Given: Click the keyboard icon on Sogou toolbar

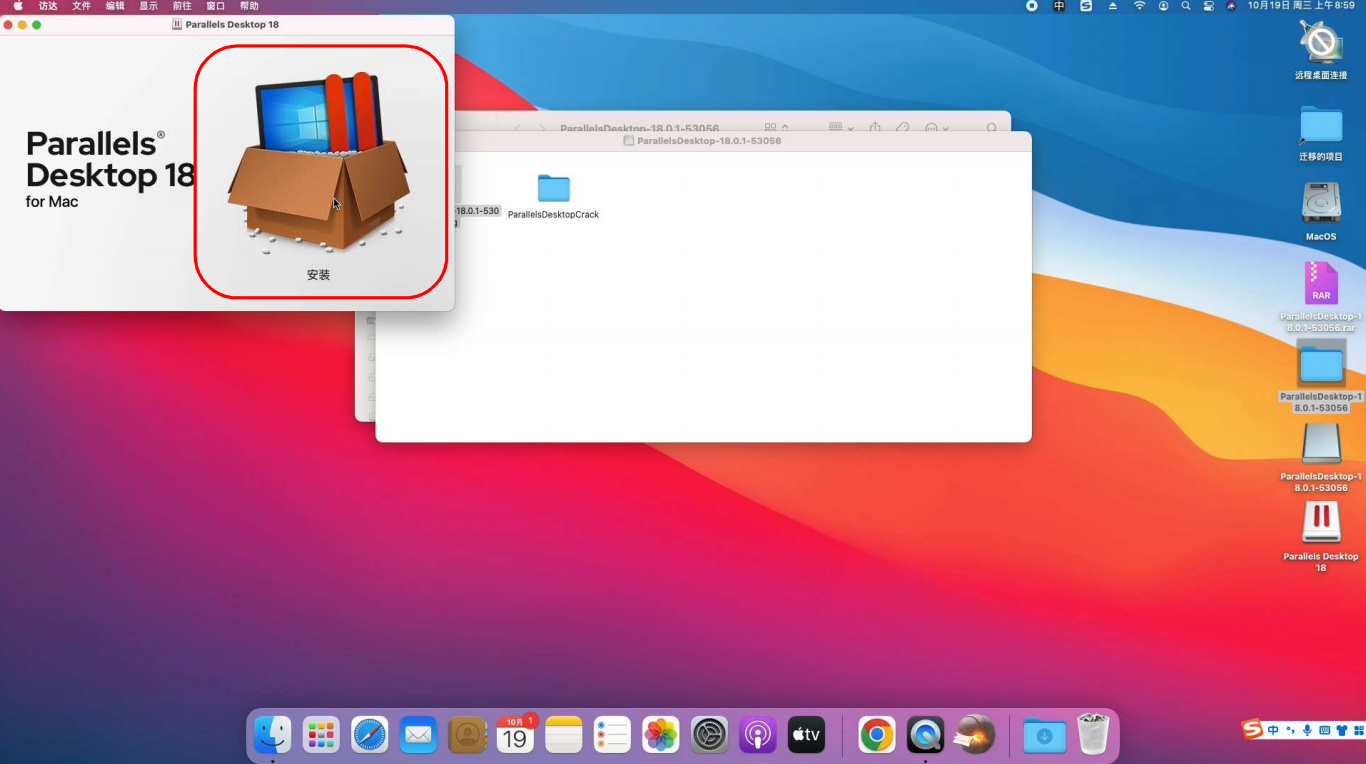Looking at the screenshot, I should coord(1324,731).
